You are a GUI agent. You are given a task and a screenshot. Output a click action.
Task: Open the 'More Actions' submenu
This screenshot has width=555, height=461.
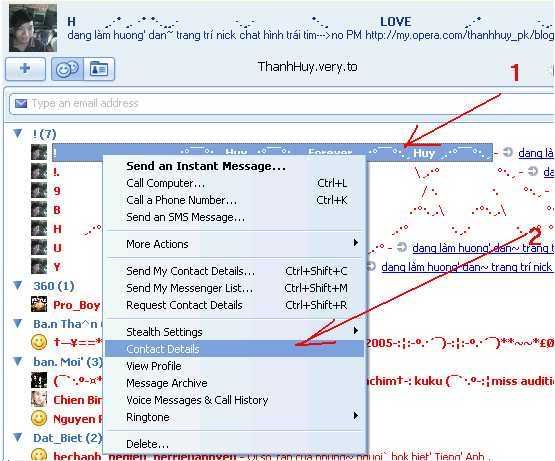pyautogui.click(x=234, y=244)
